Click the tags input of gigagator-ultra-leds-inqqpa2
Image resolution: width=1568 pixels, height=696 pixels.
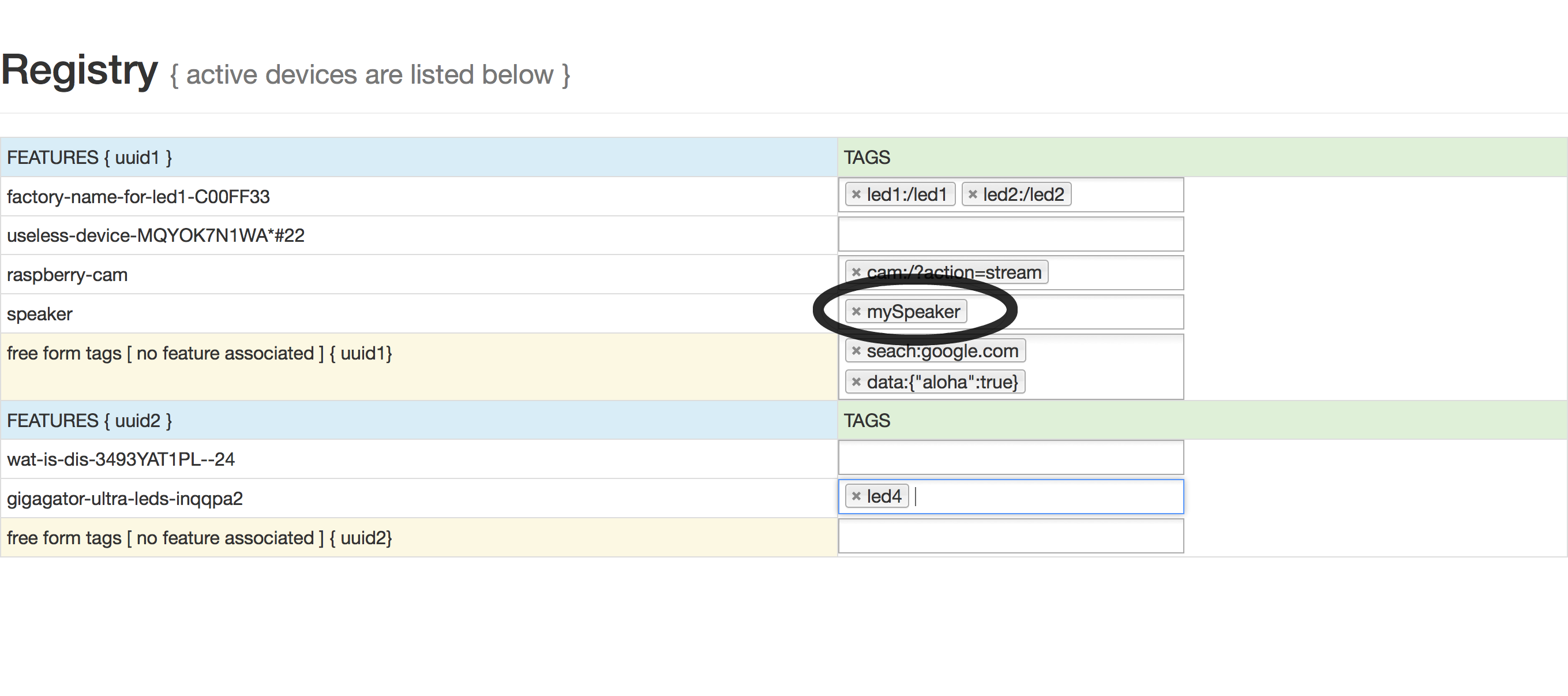[x=1047, y=497]
